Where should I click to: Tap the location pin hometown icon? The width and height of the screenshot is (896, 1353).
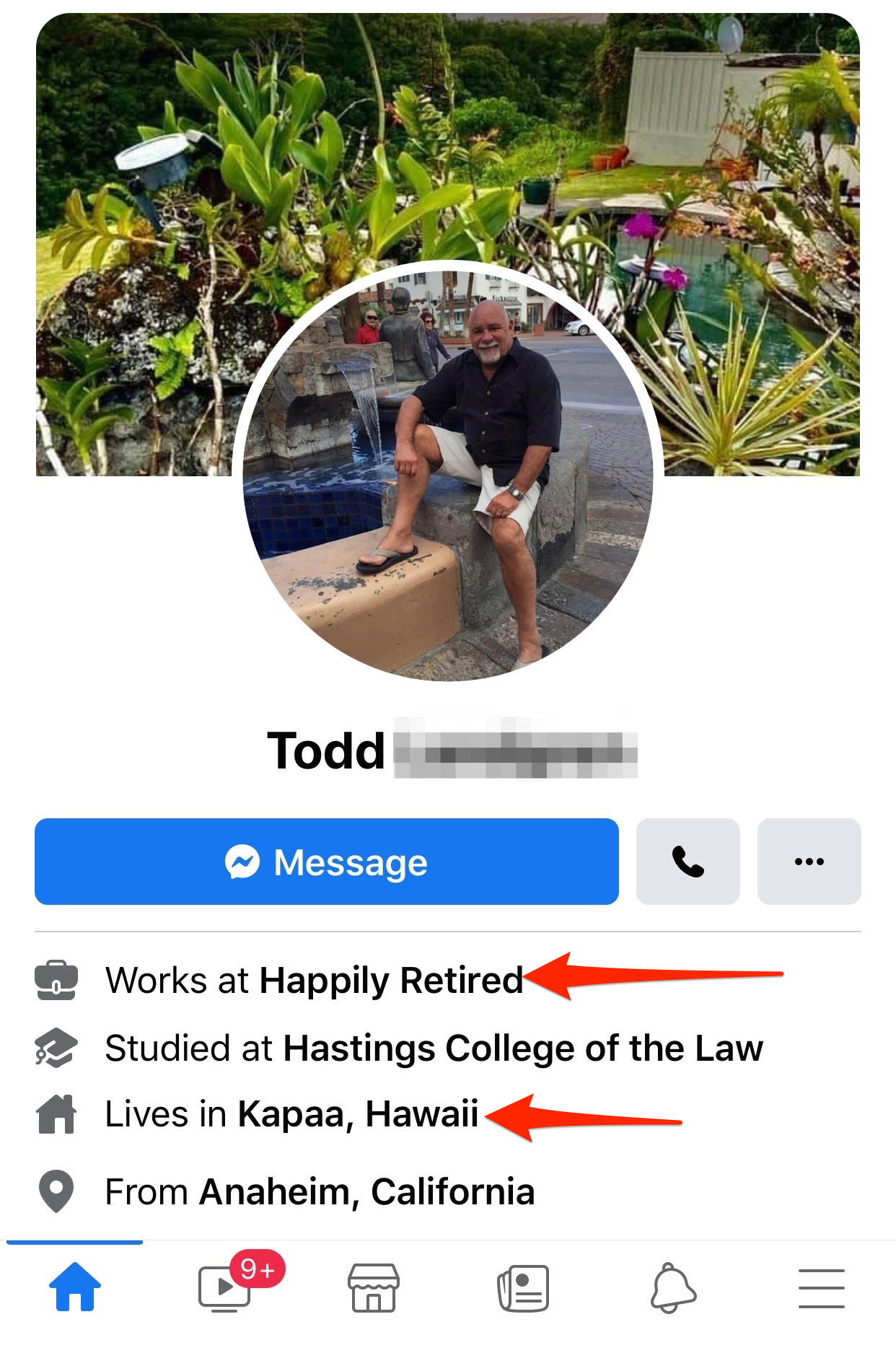tap(56, 1191)
